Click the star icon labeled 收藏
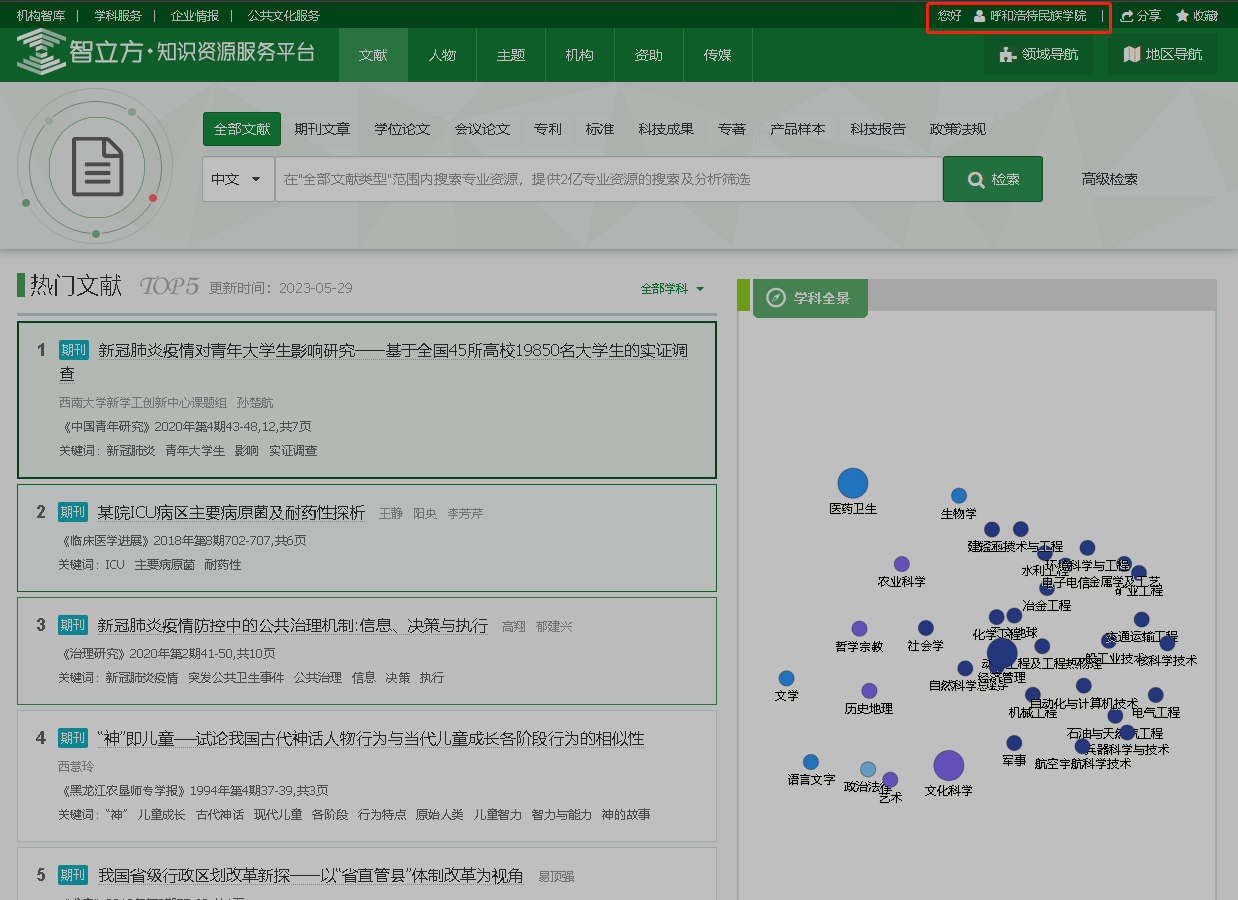 click(x=1182, y=16)
